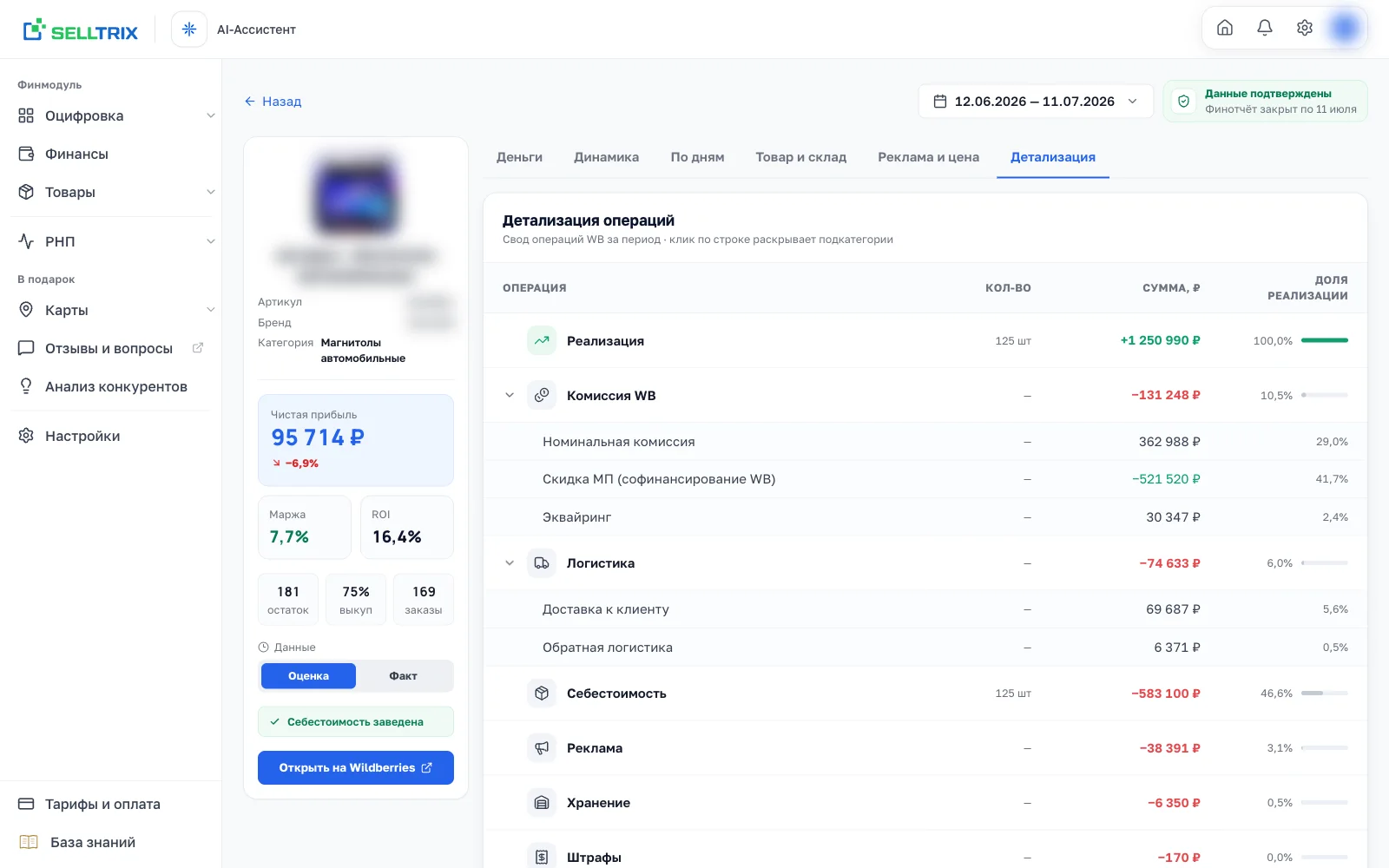Image resolution: width=1389 pixels, height=868 pixels.
Task: Switch data mode to Факт
Action: coord(403,676)
